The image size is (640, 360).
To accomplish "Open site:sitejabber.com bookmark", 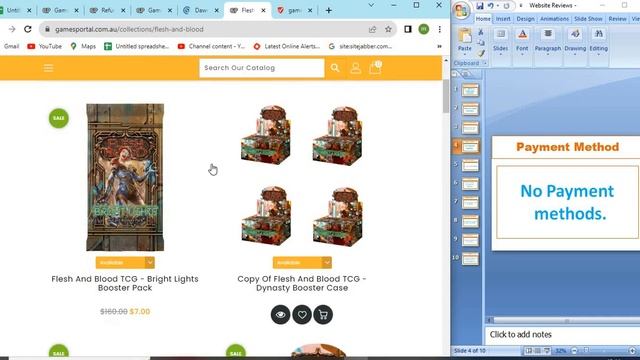I will (x=360, y=47).
